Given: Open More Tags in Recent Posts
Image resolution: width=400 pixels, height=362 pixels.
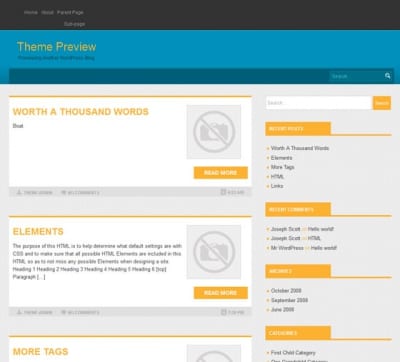Looking at the screenshot, I should coord(282,167).
